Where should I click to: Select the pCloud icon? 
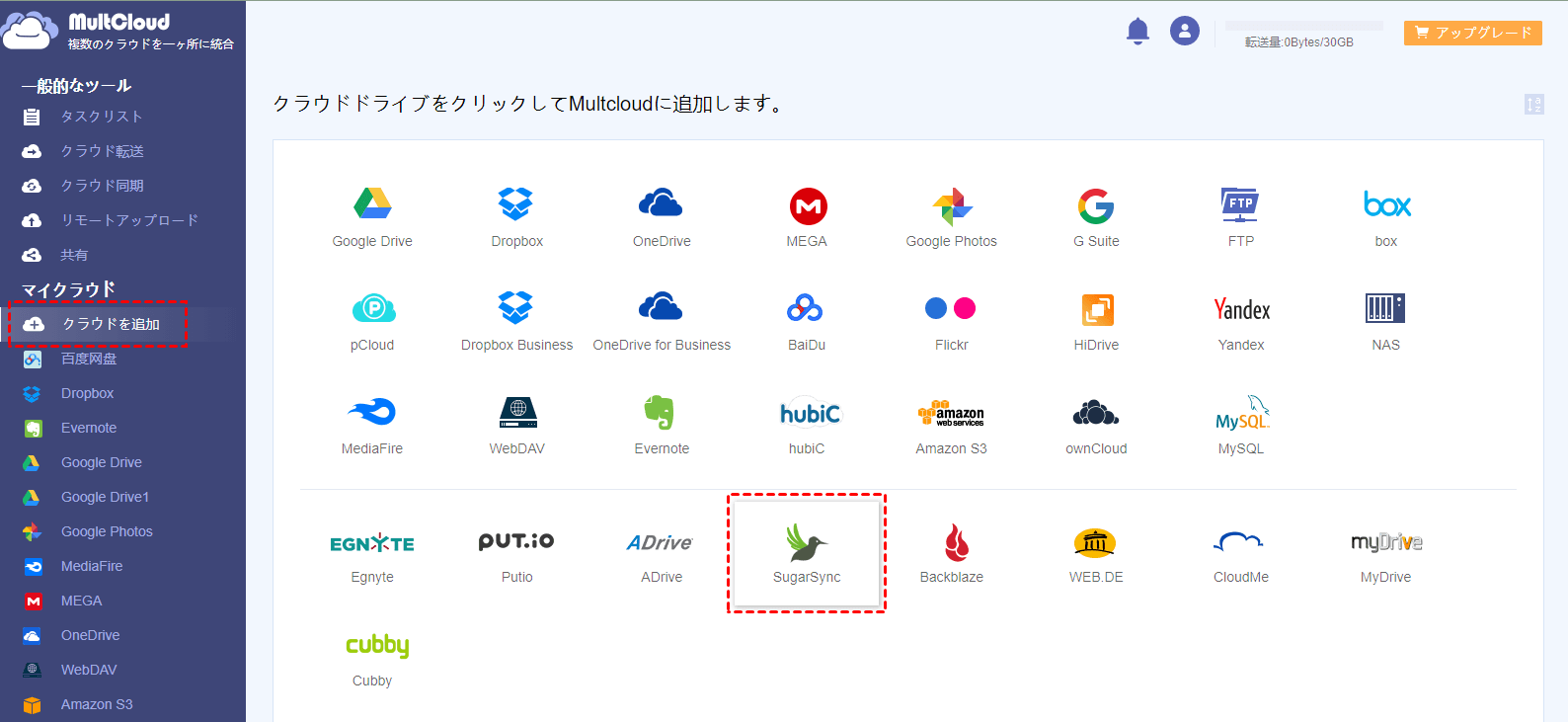coord(372,320)
